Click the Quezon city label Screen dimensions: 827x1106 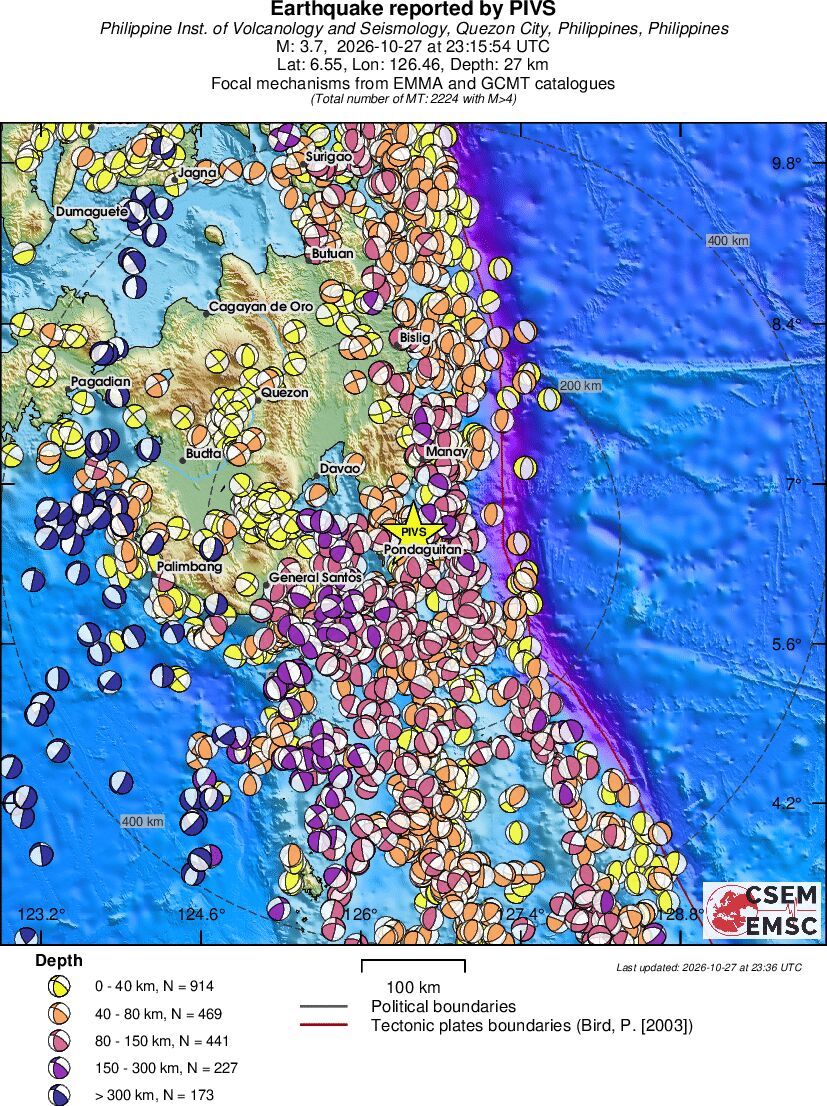[284, 393]
